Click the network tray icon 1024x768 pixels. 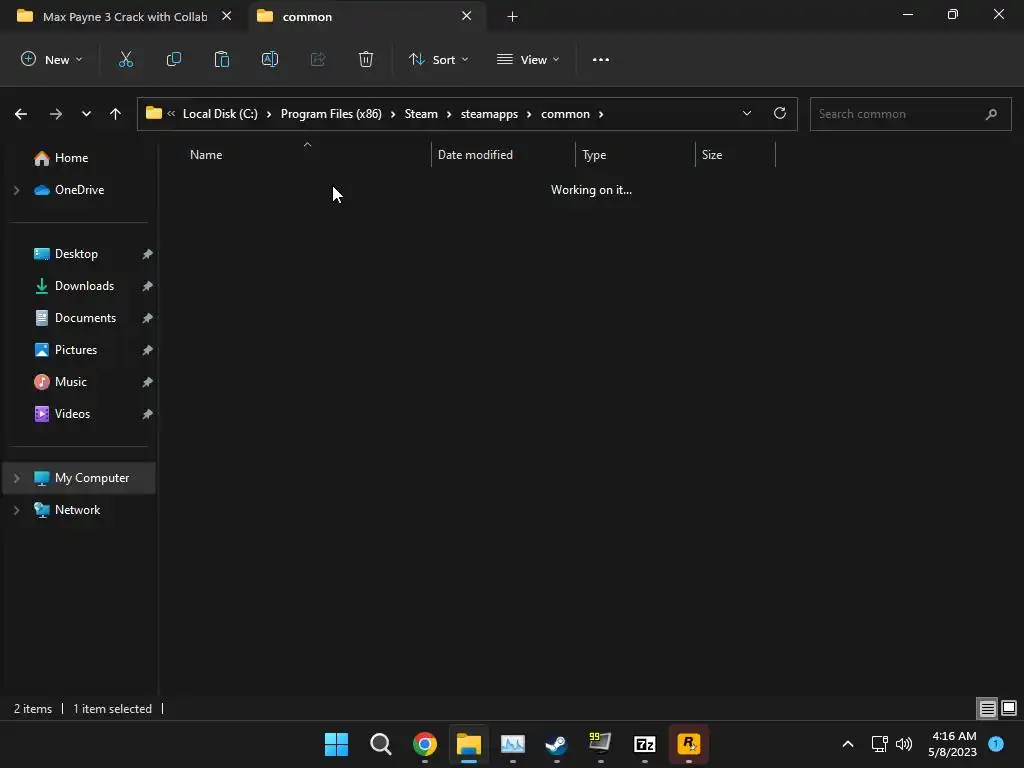click(x=879, y=744)
